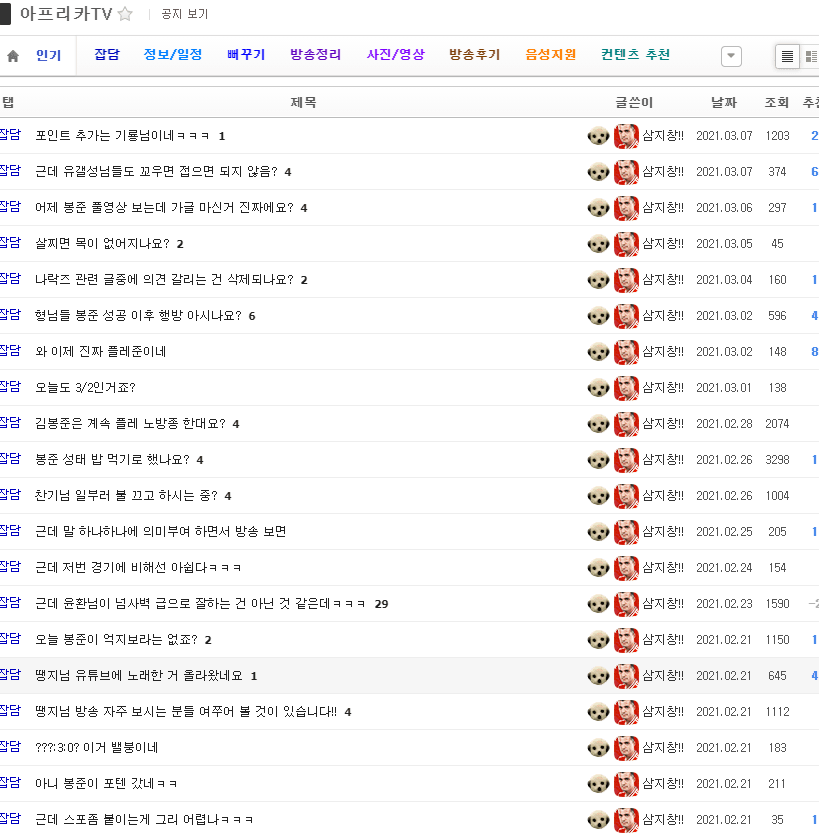The height and width of the screenshot is (837, 819).
Task: Open the 잡담 tab
Action: [x=107, y=54]
